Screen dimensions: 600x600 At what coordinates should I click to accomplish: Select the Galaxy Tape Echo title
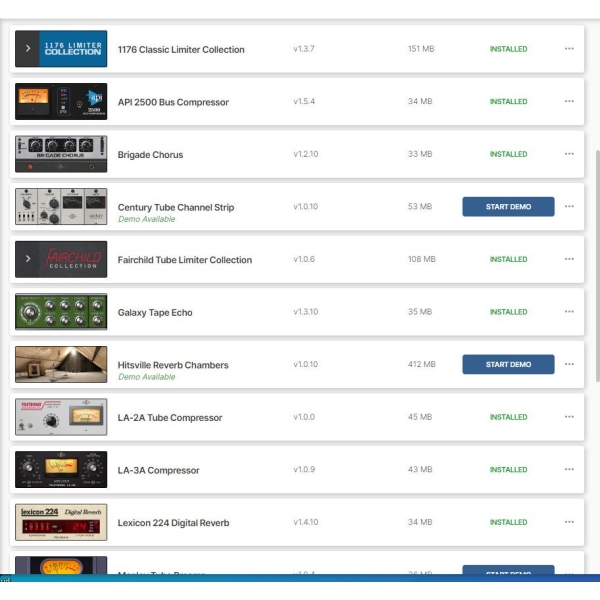pyautogui.click(x=155, y=313)
